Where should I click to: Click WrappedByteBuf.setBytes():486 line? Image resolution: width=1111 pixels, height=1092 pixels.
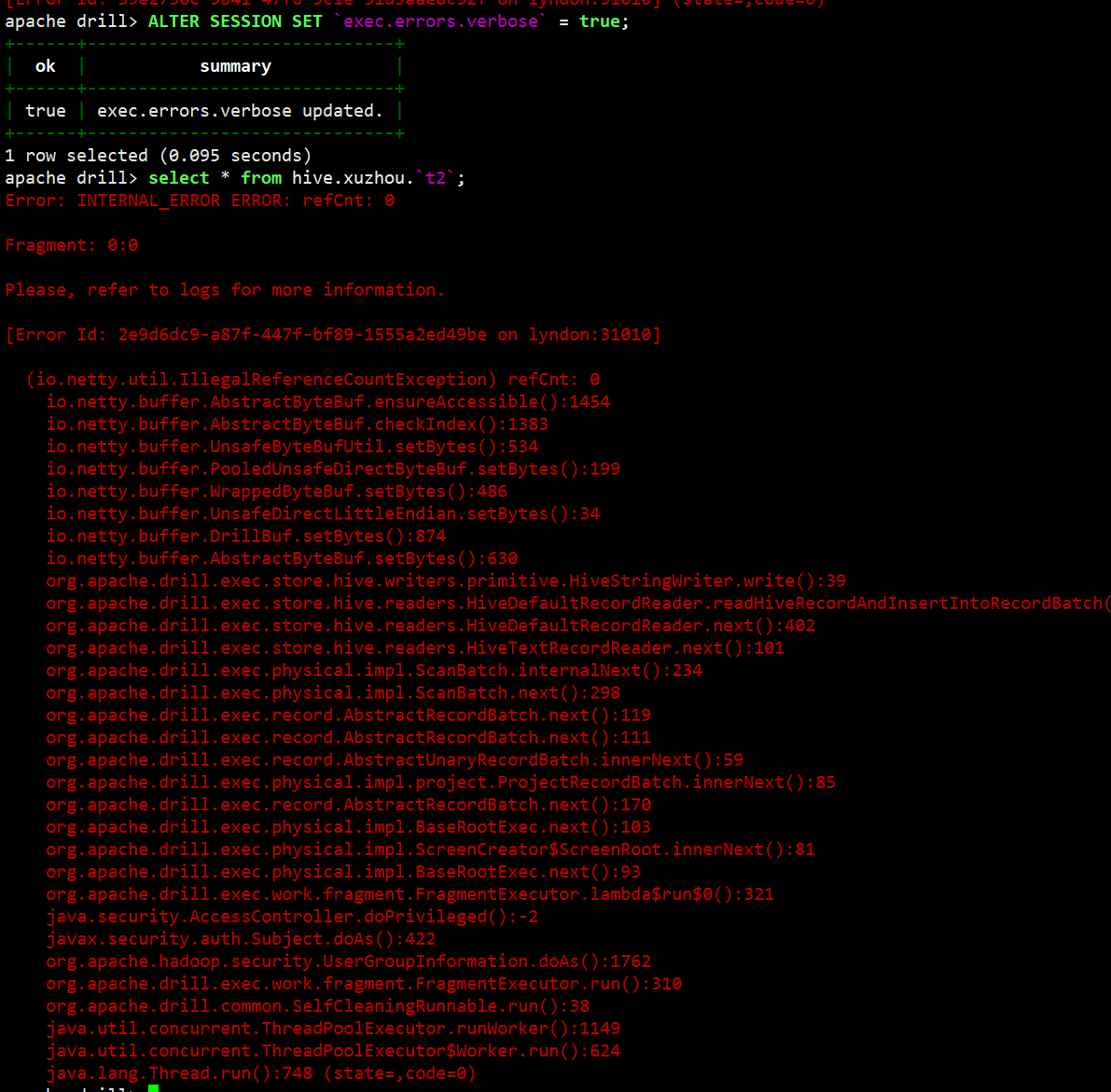point(277,491)
